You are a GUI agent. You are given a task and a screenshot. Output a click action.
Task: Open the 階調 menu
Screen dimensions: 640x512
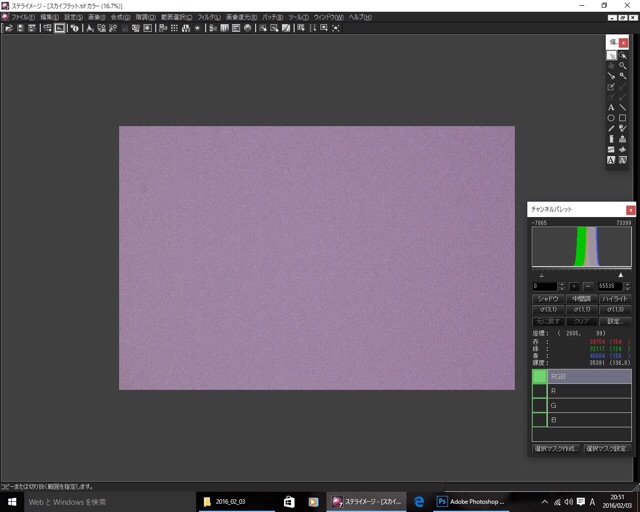[x=146, y=17]
